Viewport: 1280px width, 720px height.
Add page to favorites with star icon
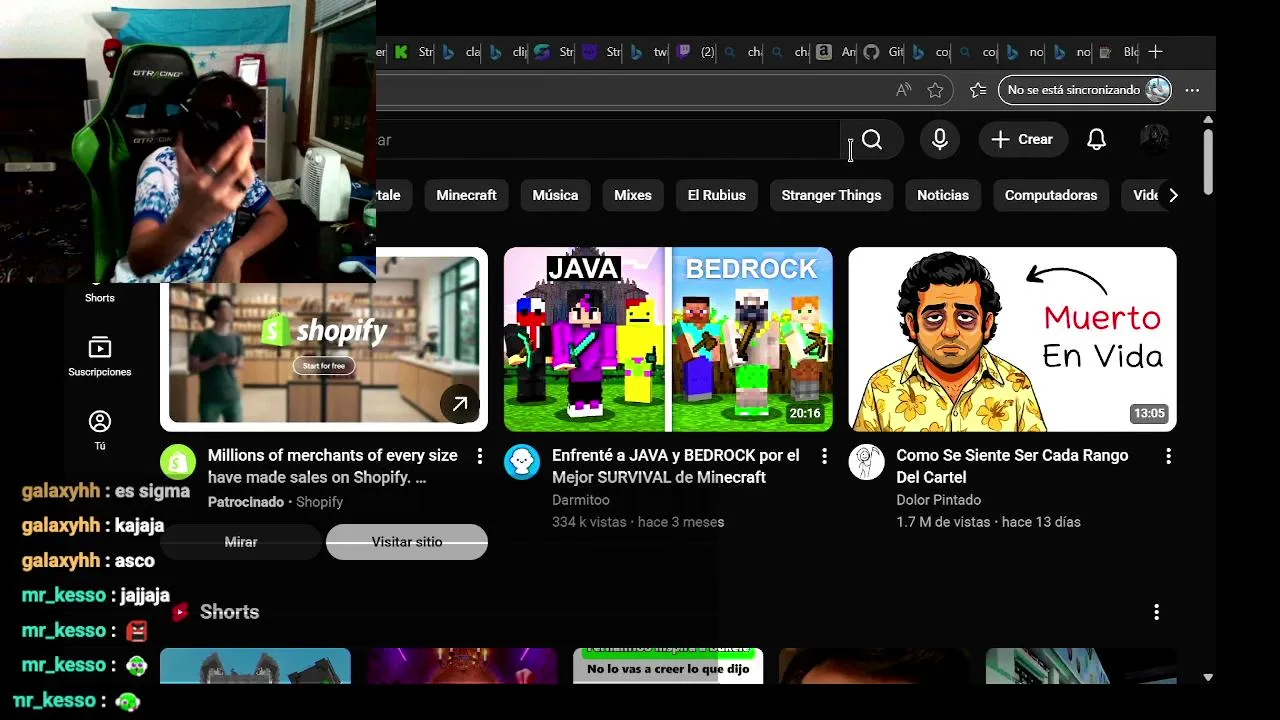click(x=935, y=90)
